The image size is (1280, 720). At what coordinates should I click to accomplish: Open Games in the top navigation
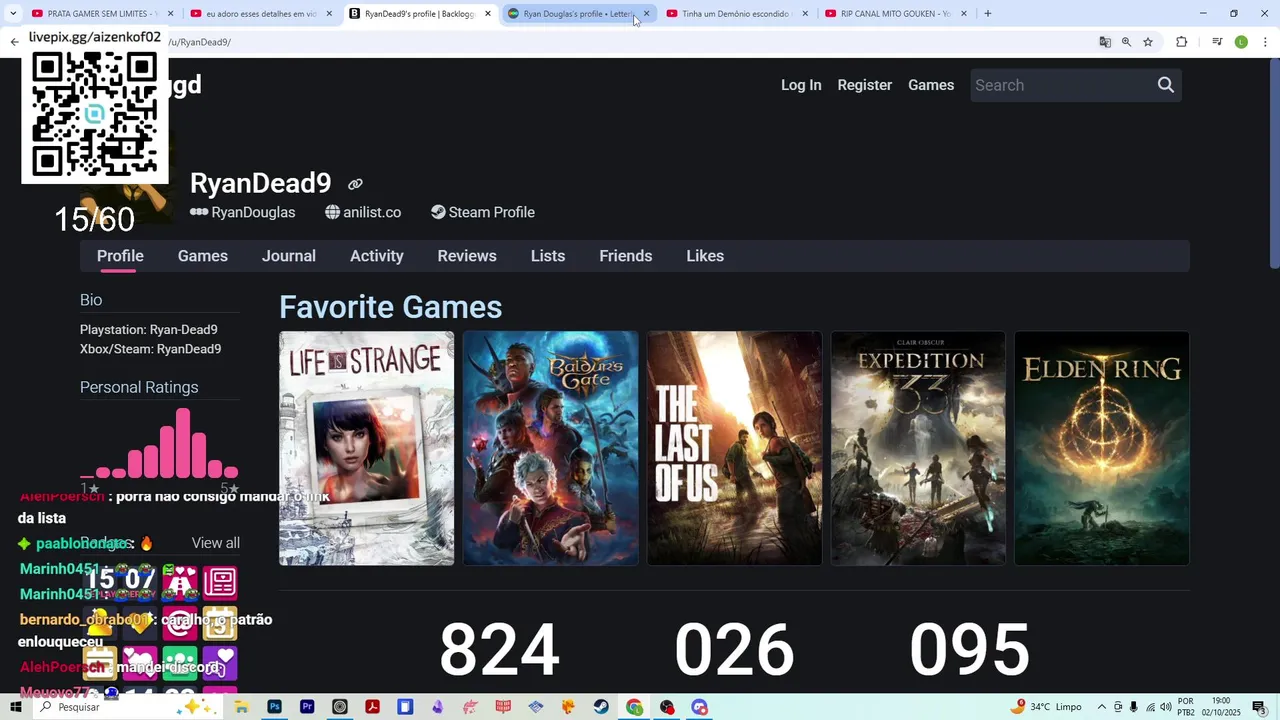[931, 85]
